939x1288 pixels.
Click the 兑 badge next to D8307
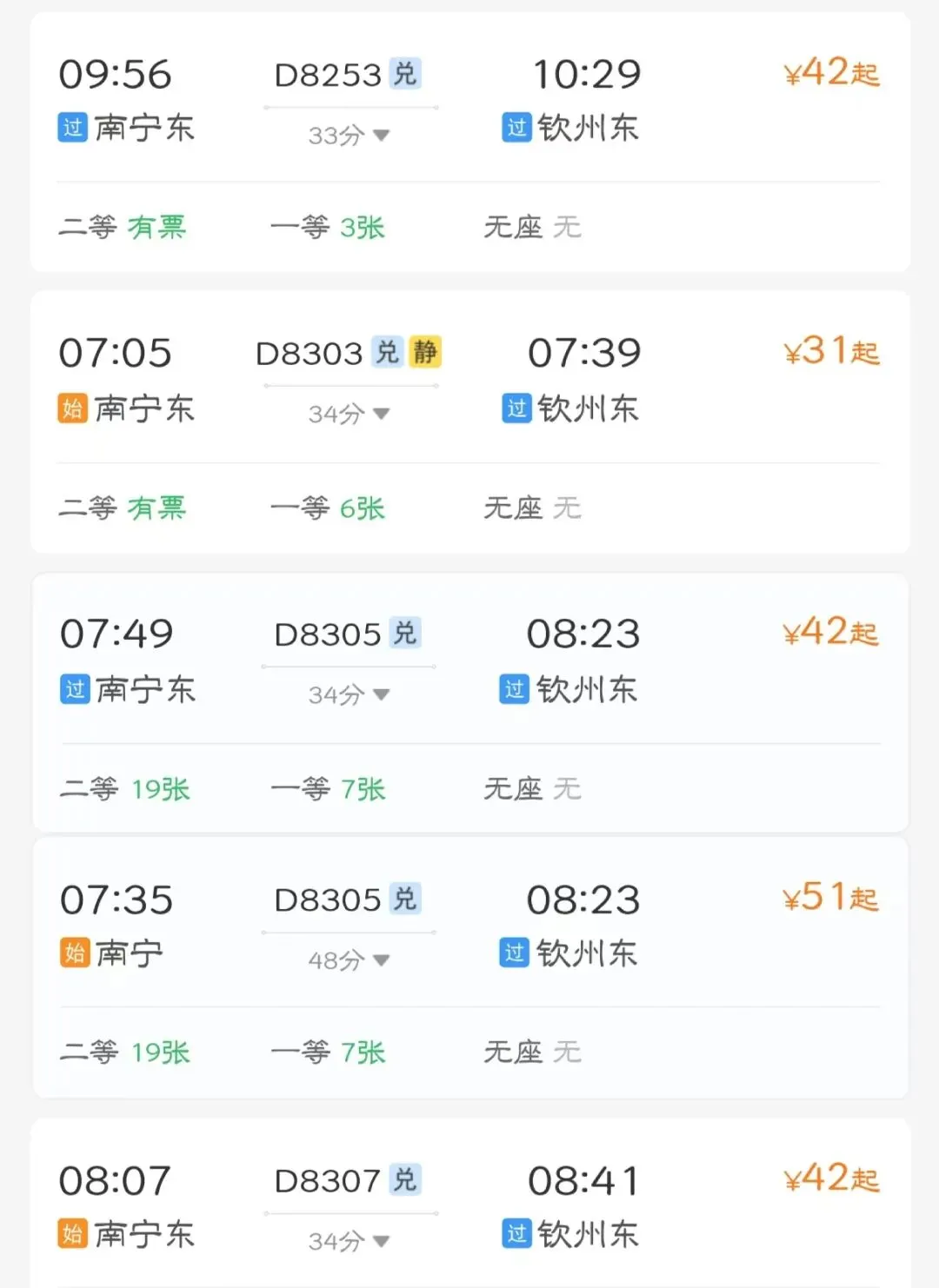(x=404, y=1180)
